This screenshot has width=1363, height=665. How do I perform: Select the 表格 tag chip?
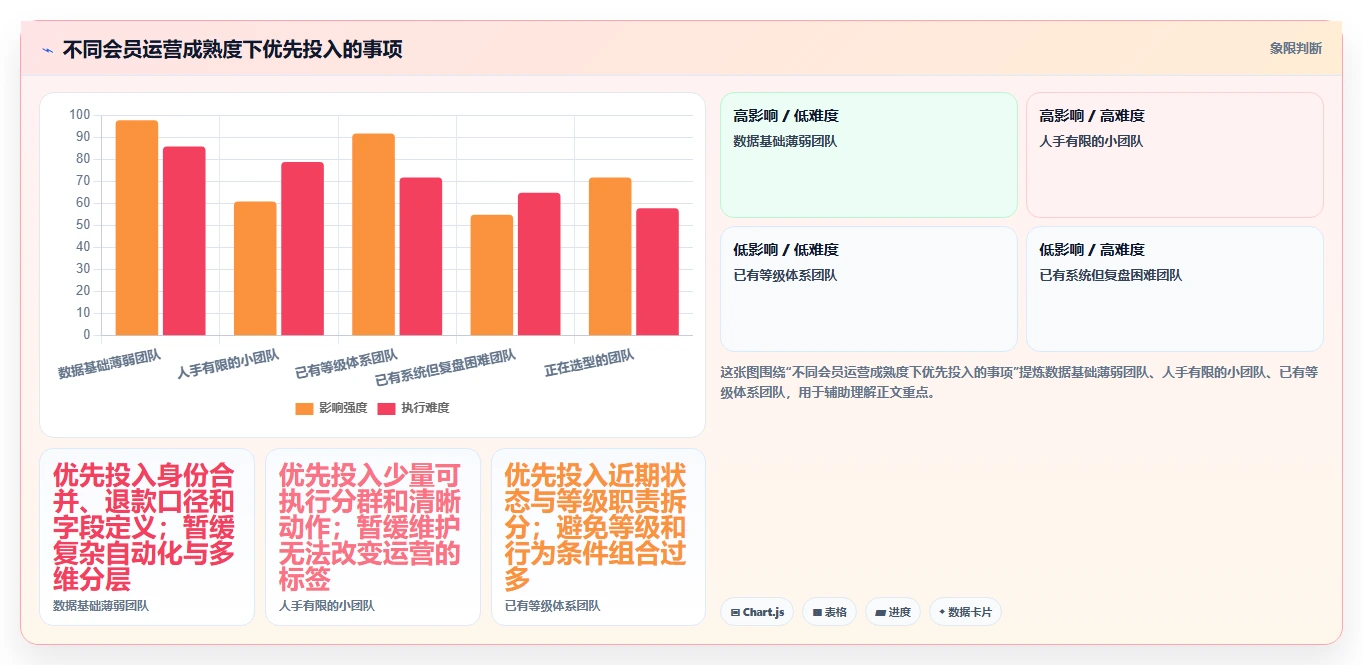829,612
